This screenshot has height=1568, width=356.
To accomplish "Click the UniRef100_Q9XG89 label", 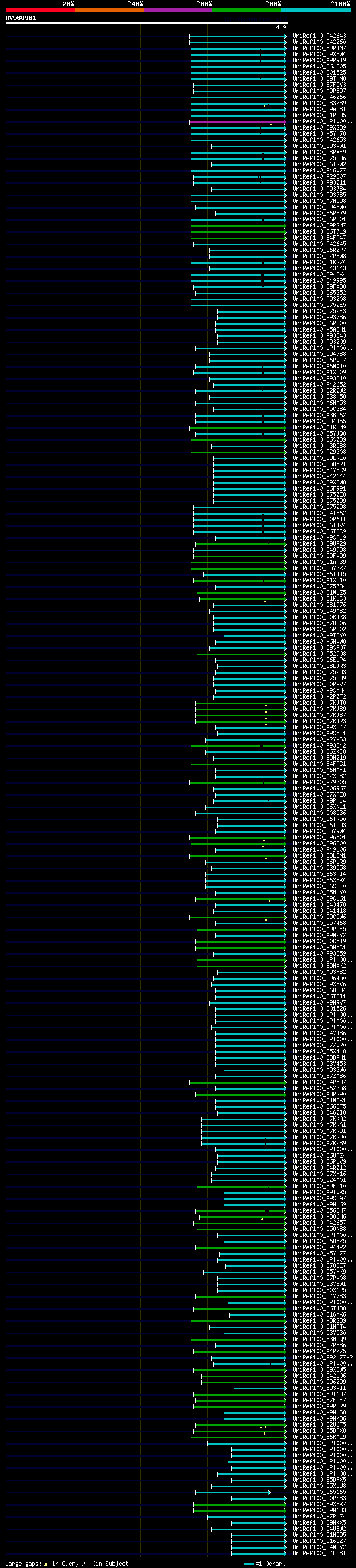I will 319,128.
